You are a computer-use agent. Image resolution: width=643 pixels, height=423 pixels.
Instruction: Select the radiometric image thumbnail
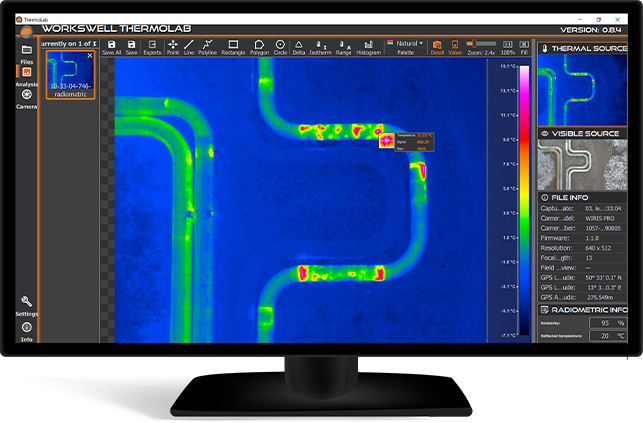pyautogui.click(x=70, y=75)
